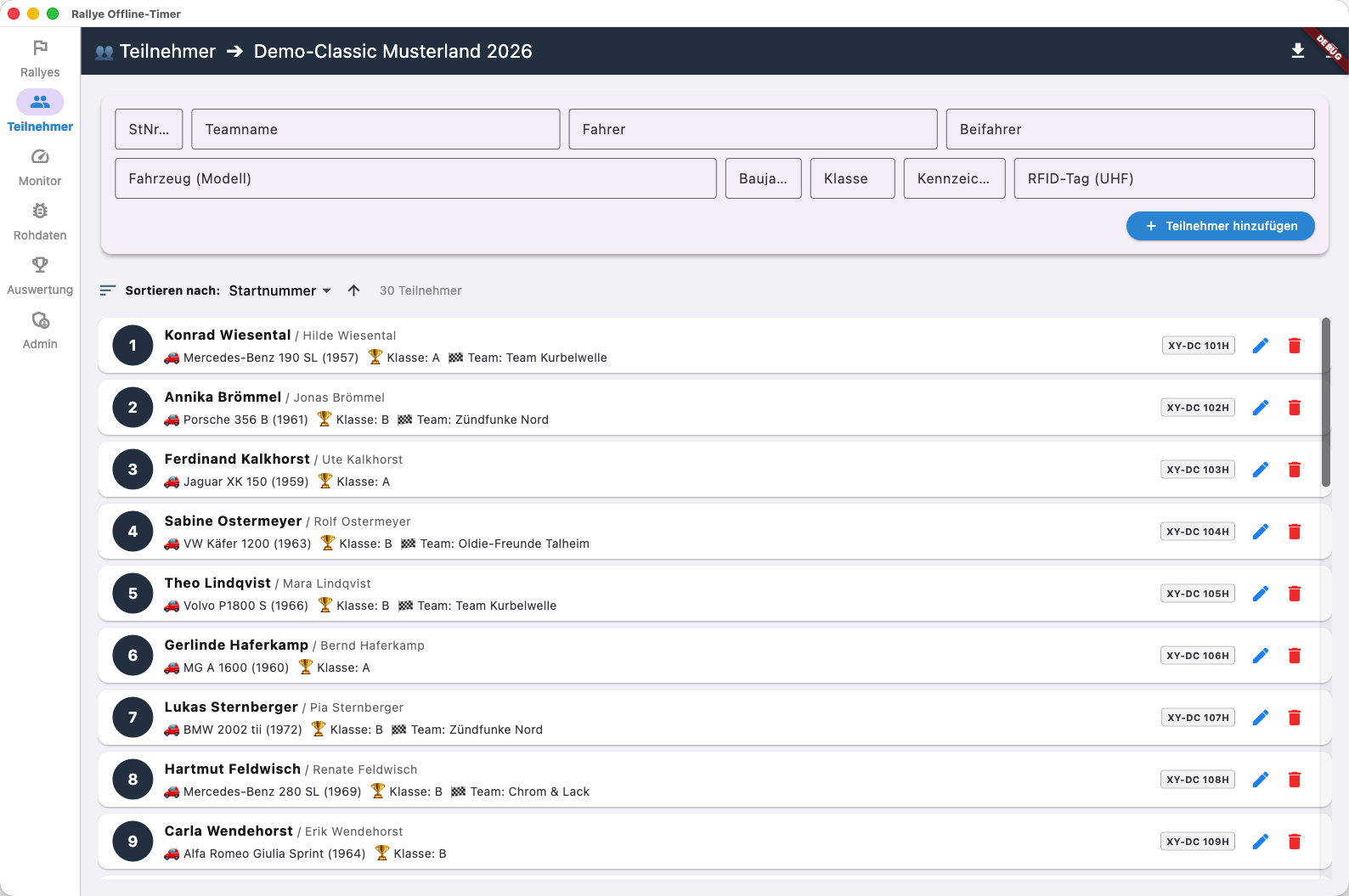The image size is (1349, 896).
Task: Focus the Fahrzeug (Modell) field
Action: [416, 178]
